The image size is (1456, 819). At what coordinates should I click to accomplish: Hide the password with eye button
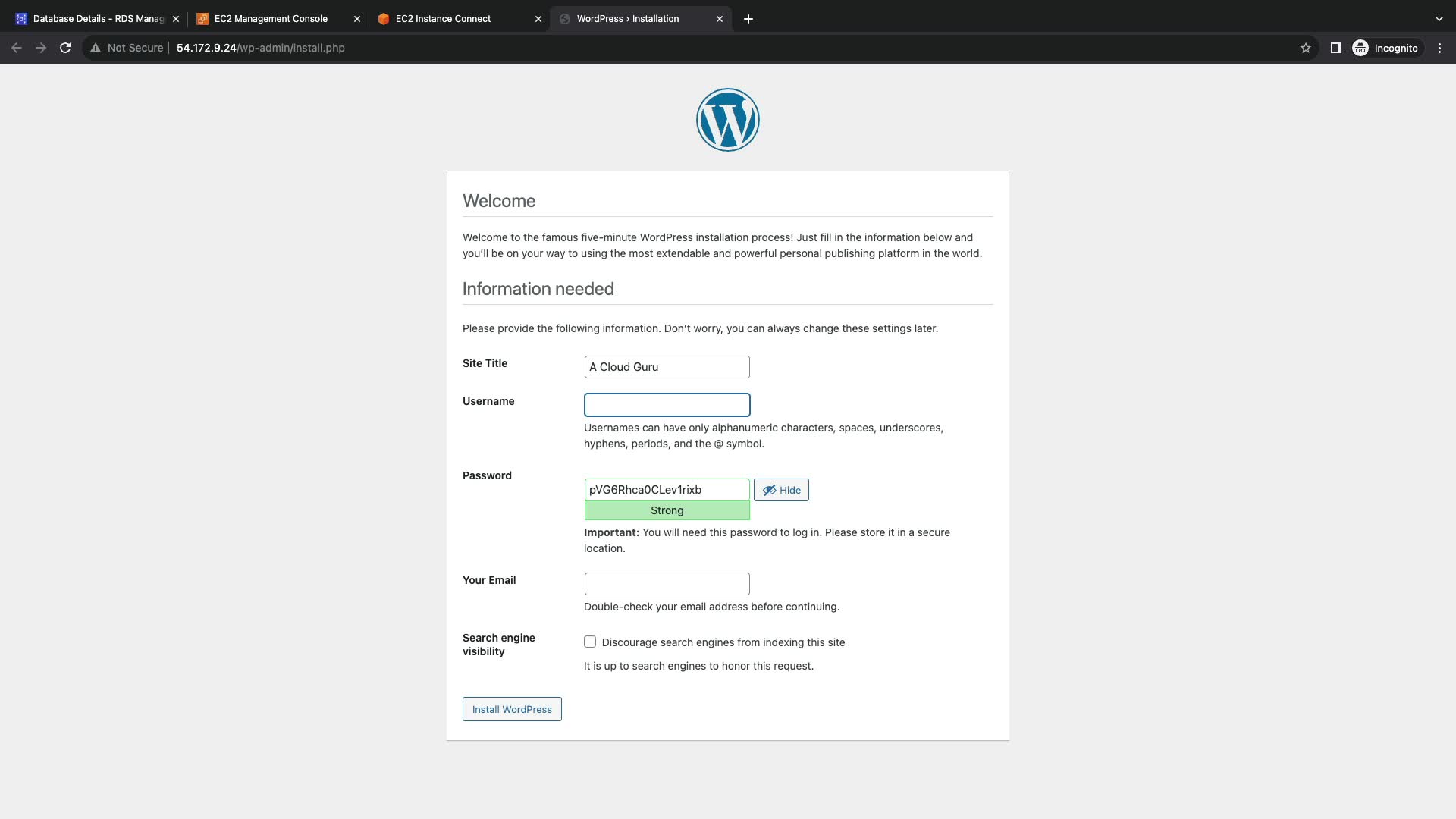(781, 490)
